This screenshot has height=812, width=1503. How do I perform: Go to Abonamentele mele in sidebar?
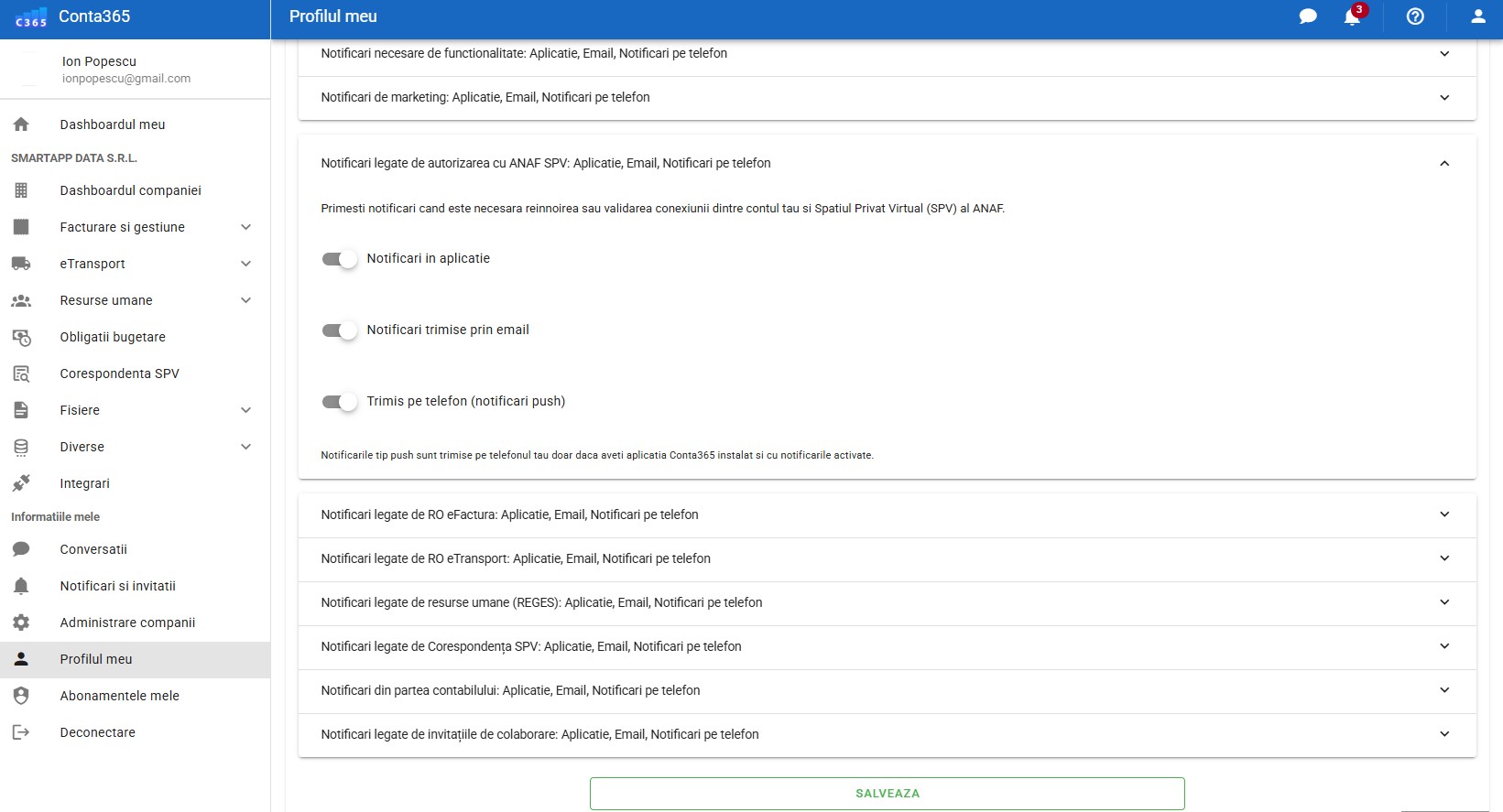pos(119,696)
